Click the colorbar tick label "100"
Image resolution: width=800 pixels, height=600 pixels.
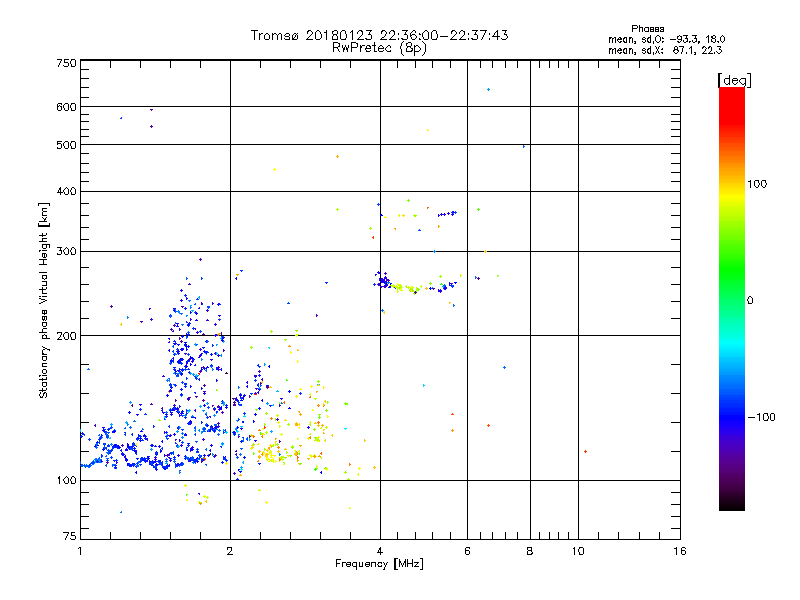[x=757, y=184]
